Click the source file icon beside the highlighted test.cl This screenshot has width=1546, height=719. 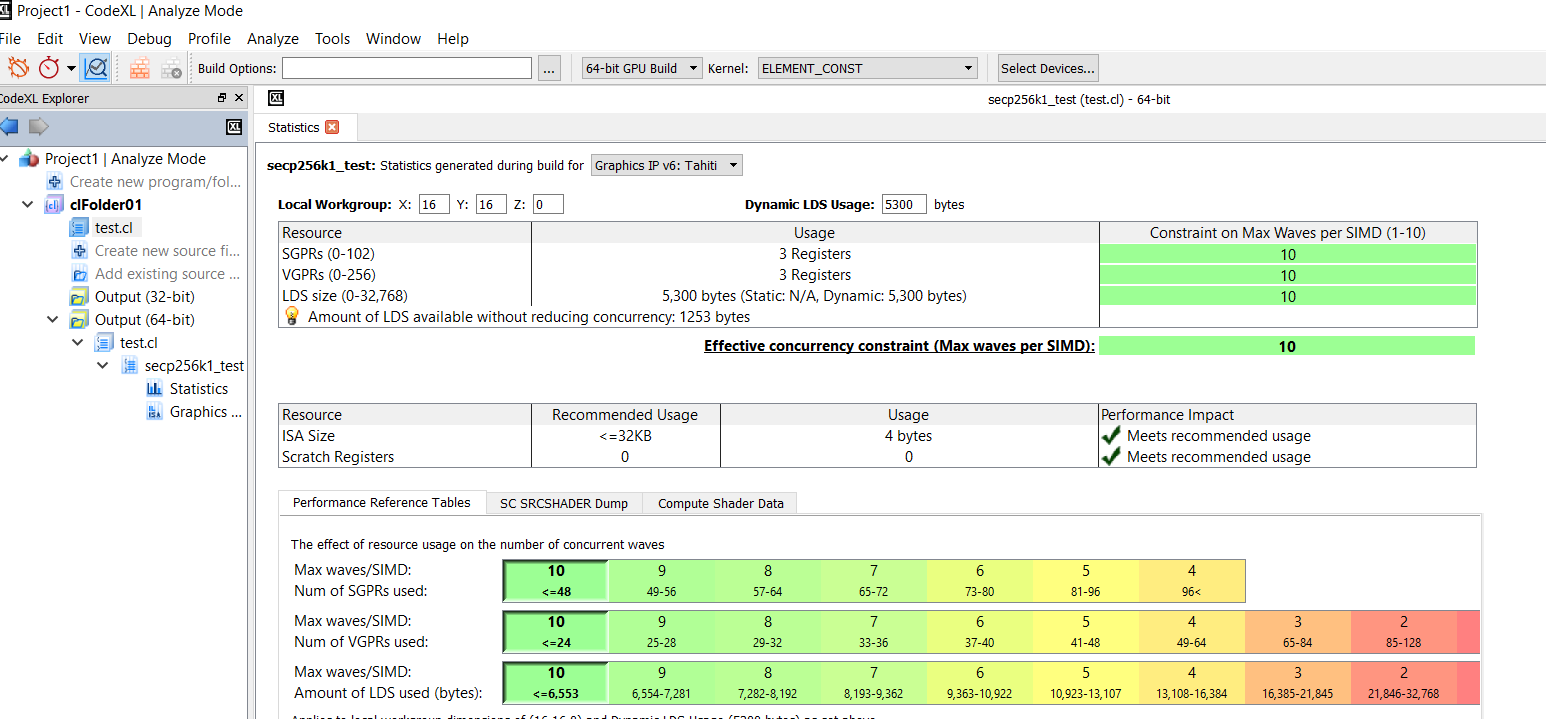click(x=79, y=228)
